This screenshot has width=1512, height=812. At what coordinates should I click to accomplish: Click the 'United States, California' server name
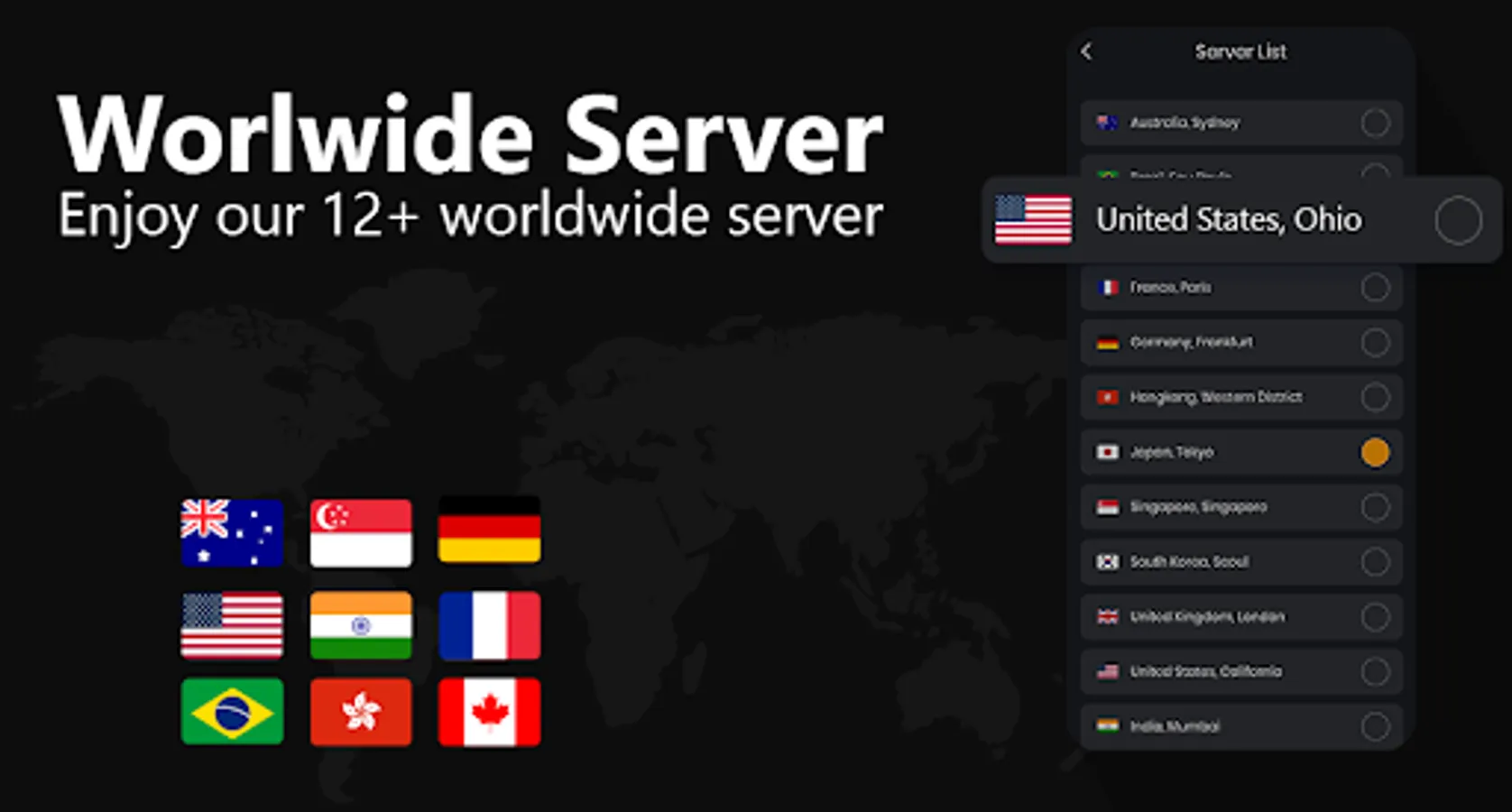[x=1205, y=671]
